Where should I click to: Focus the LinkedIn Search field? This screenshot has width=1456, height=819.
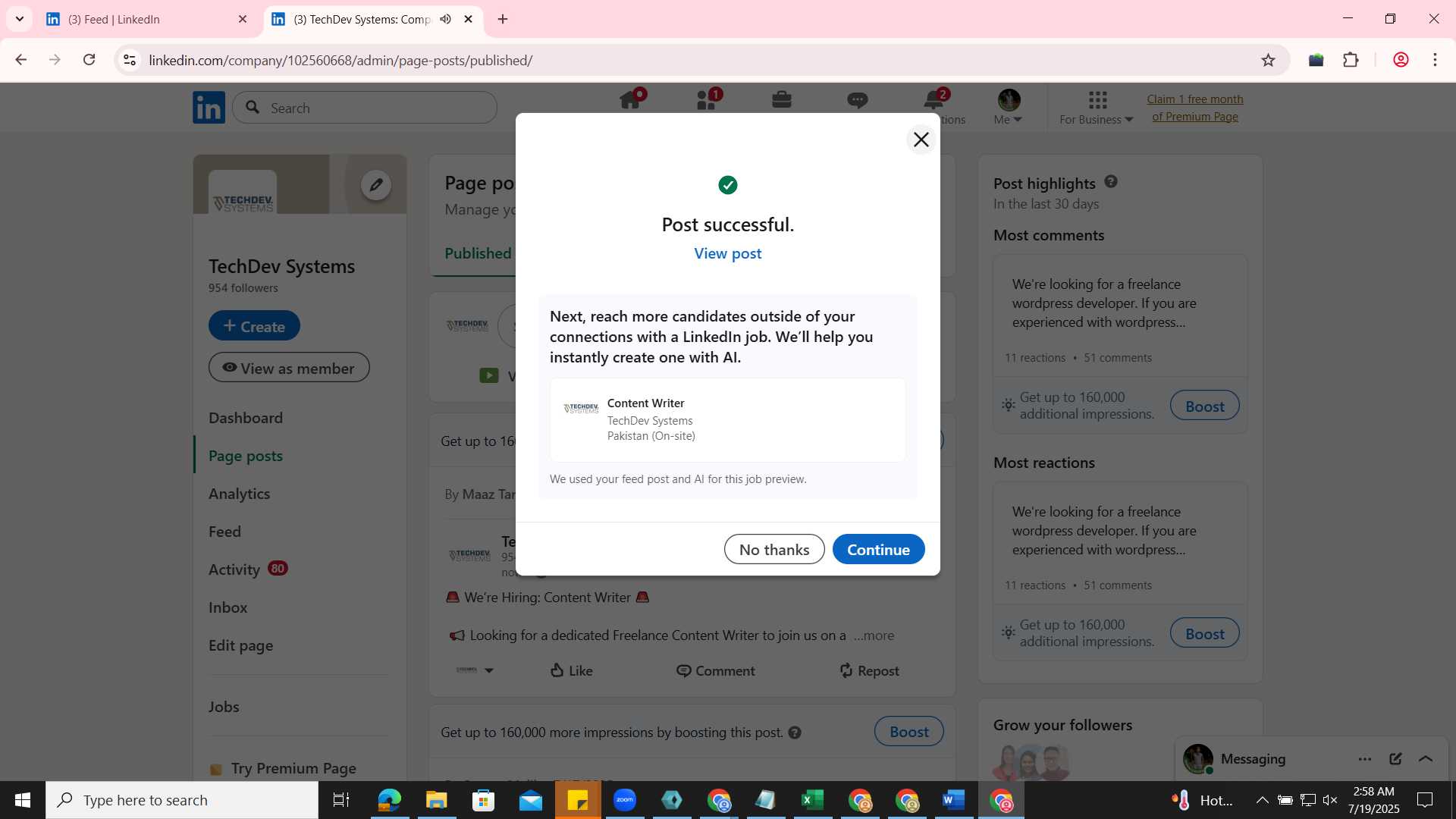point(365,108)
